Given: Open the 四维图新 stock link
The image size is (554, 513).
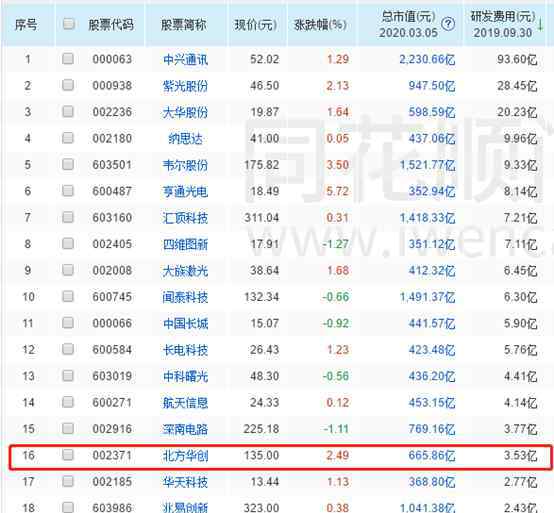Looking at the screenshot, I should coord(185,244).
